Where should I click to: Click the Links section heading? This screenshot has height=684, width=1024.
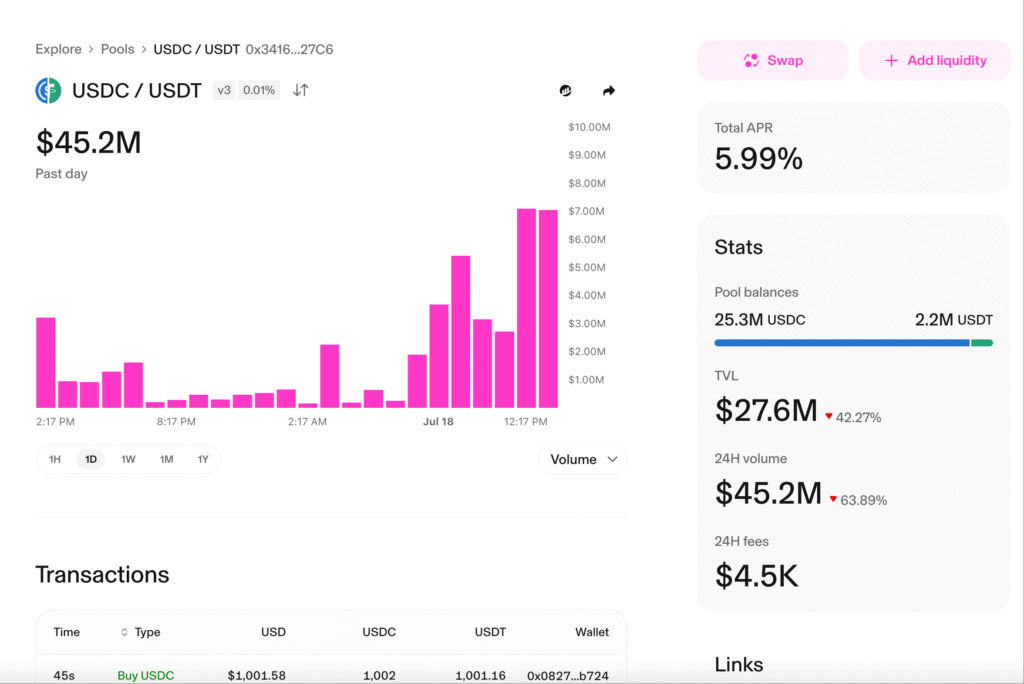(x=739, y=664)
